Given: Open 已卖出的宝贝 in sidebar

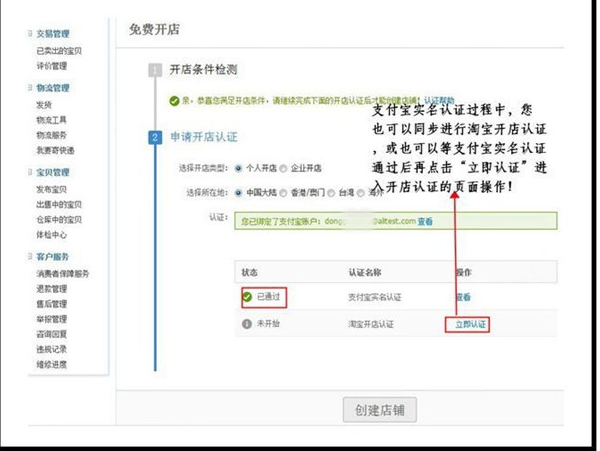Looking at the screenshot, I should (x=59, y=51).
